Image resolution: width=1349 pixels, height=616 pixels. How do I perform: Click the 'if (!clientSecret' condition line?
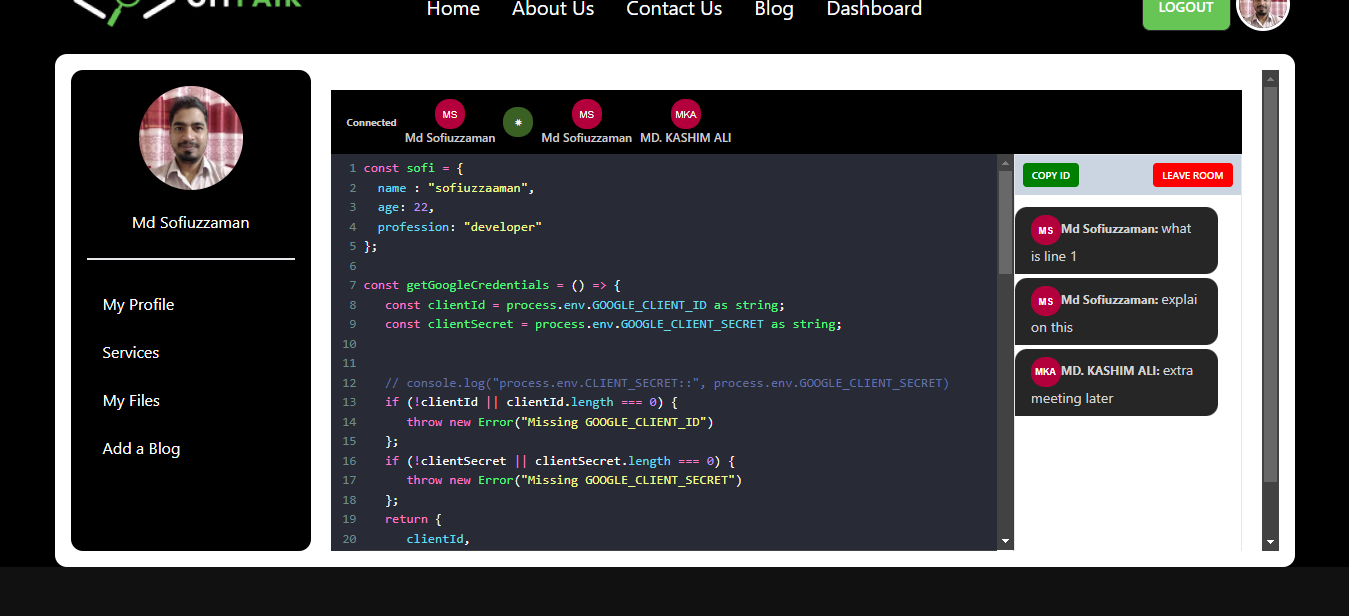coord(560,461)
